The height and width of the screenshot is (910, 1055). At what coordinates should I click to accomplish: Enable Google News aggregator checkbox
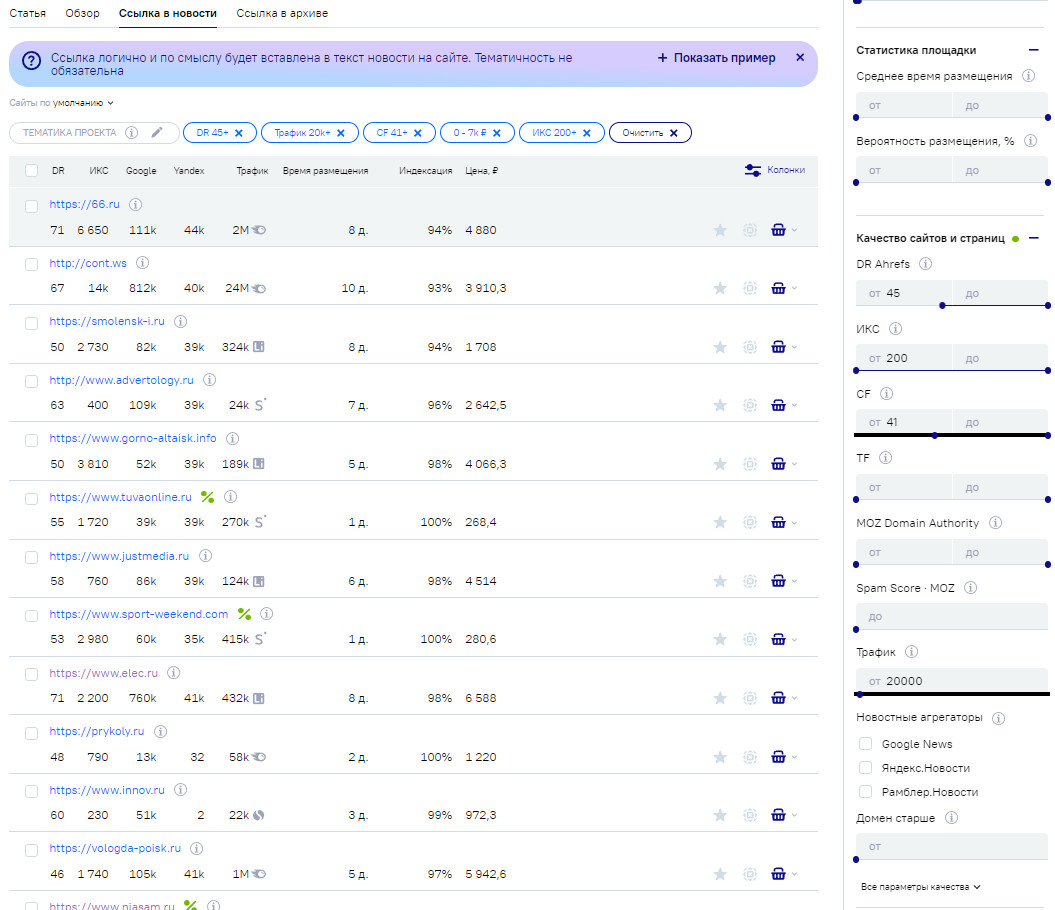pyautogui.click(x=866, y=744)
